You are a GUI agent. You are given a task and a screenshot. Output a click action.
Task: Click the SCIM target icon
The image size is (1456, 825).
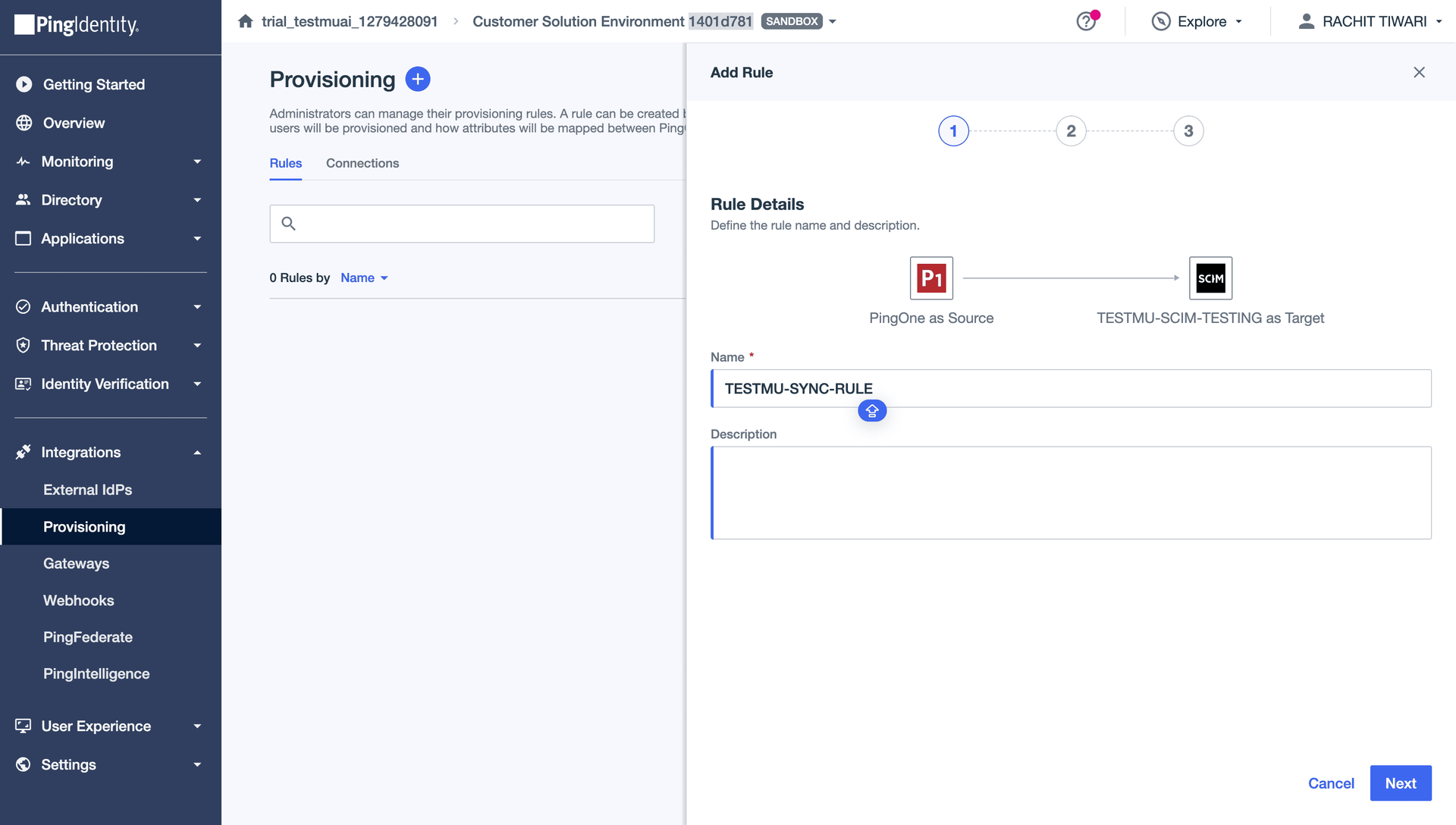coord(1210,278)
